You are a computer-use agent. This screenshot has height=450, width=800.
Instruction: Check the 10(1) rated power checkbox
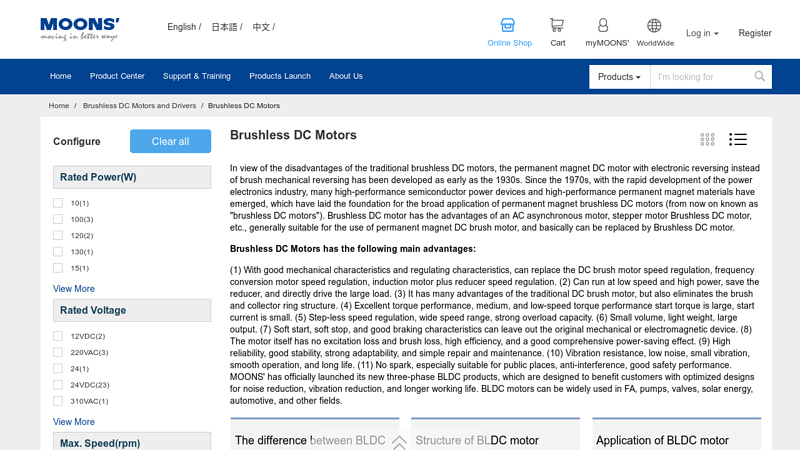[x=58, y=203]
